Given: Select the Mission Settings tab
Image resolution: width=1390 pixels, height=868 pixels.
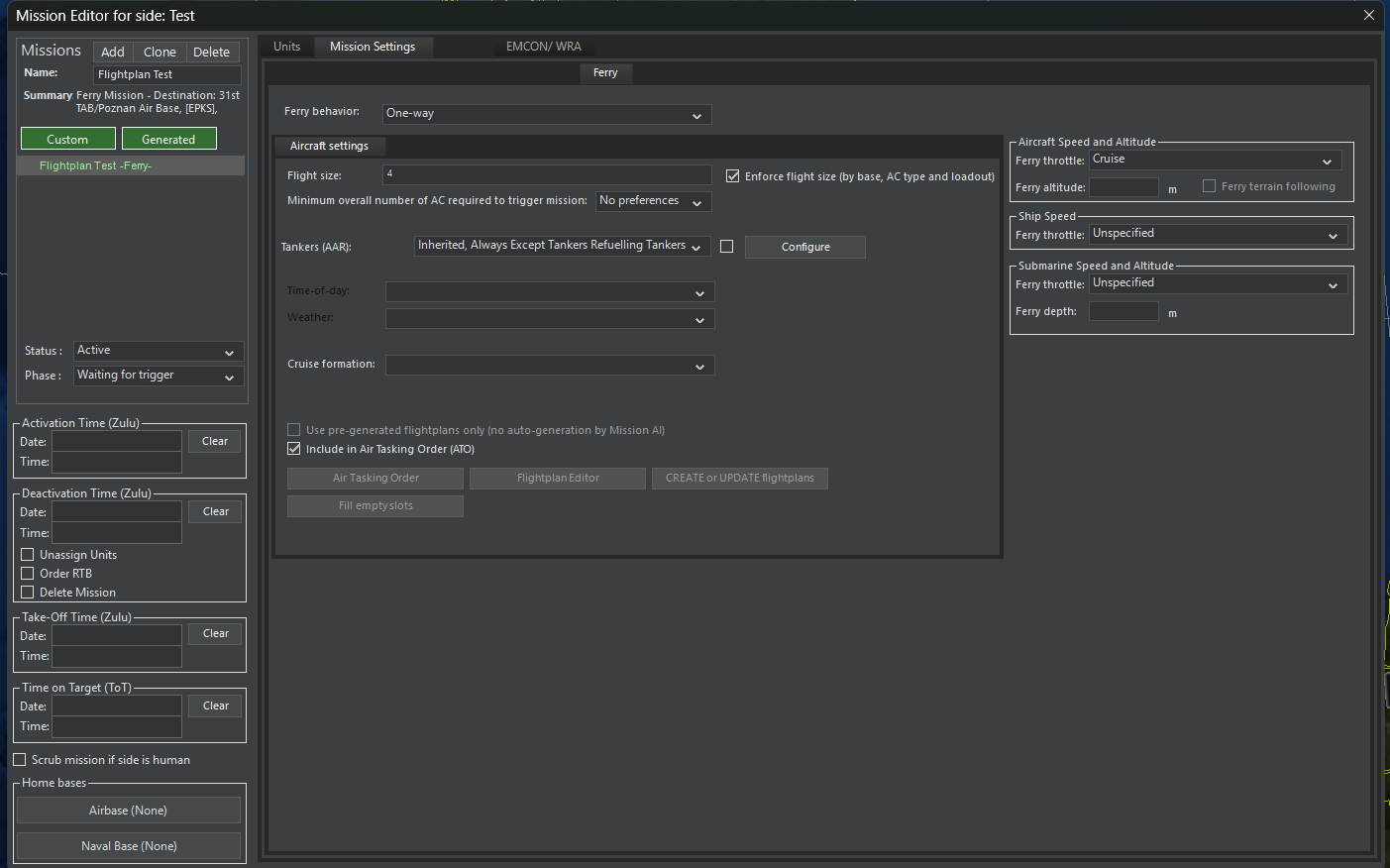Looking at the screenshot, I should coord(373,47).
